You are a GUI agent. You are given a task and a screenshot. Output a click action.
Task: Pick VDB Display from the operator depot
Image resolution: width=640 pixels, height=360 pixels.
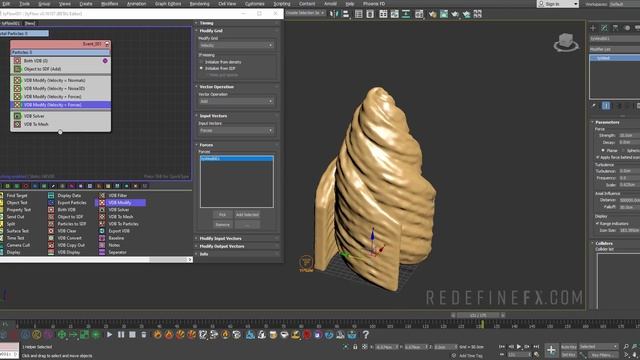tap(64, 252)
